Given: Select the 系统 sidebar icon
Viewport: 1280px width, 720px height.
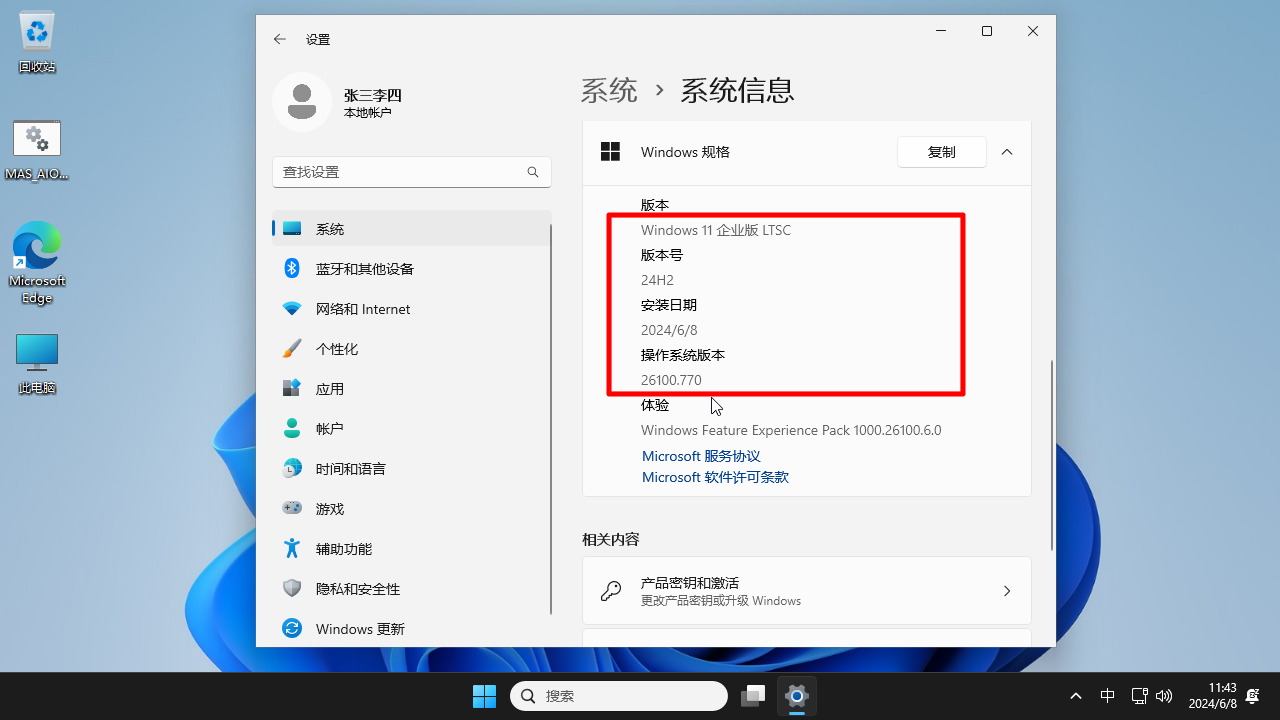Looking at the screenshot, I should click(292, 229).
